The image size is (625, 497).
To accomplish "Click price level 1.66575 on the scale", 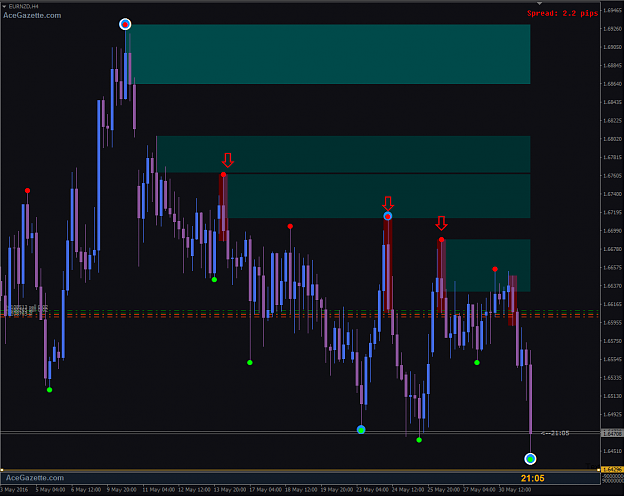I will pos(613,267).
